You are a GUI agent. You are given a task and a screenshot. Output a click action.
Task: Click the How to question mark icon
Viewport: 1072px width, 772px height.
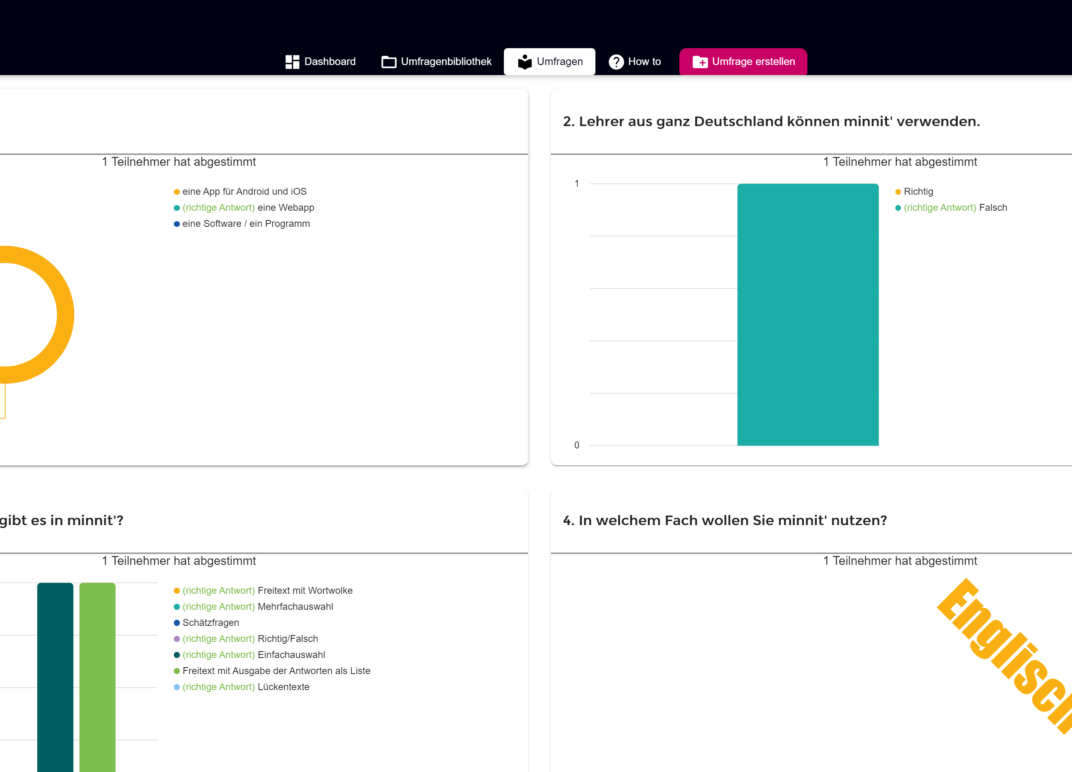[x=616, y=62]
